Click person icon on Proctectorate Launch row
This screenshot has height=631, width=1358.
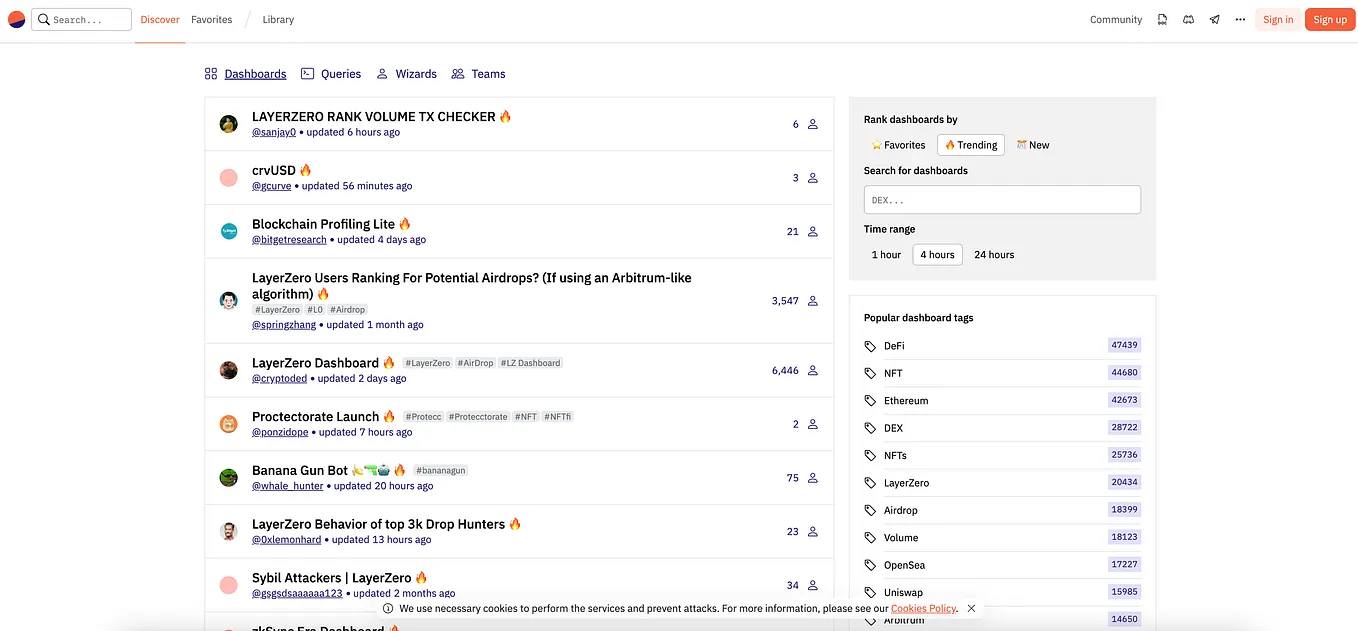[x=813, y=424]
